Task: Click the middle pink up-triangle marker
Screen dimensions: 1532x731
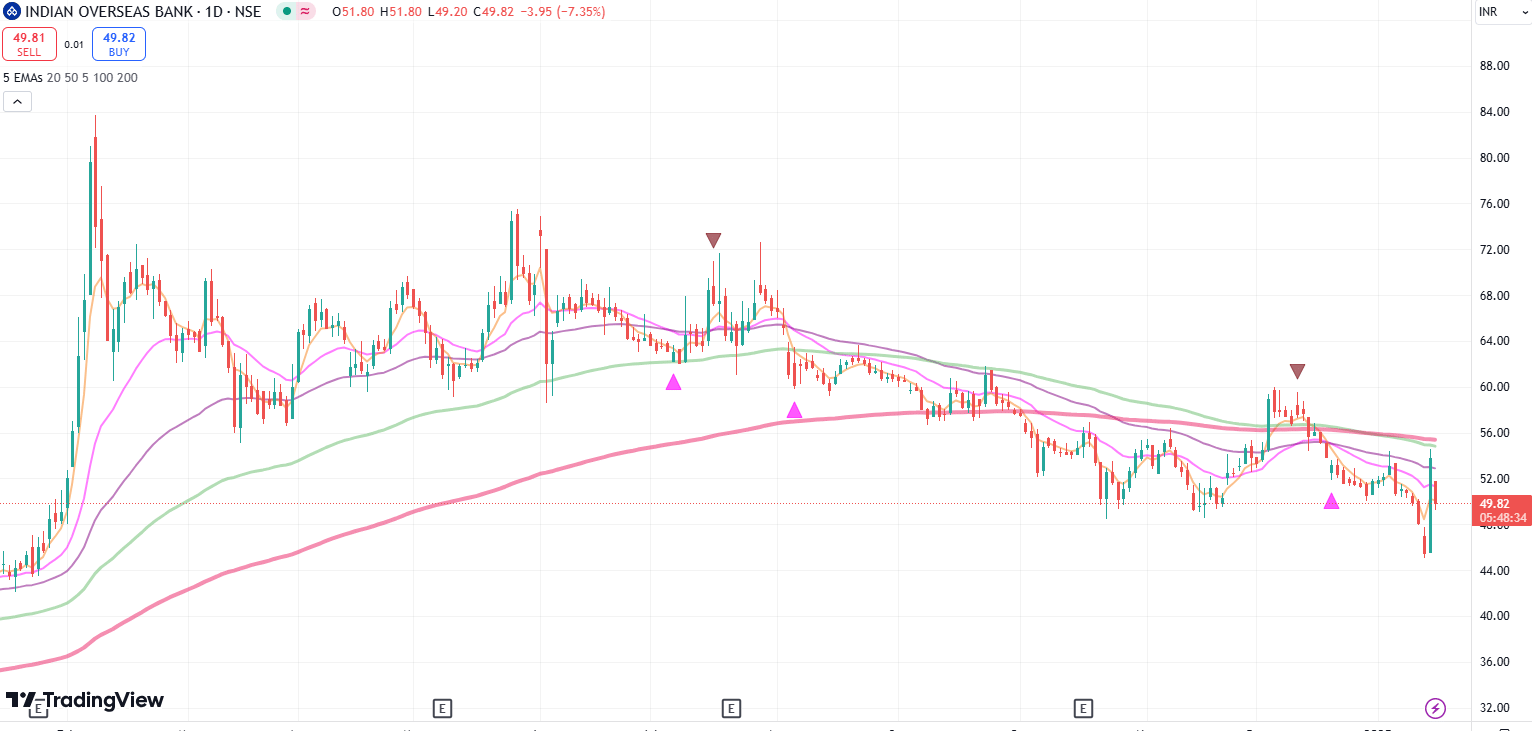Action: pos(794,410)
